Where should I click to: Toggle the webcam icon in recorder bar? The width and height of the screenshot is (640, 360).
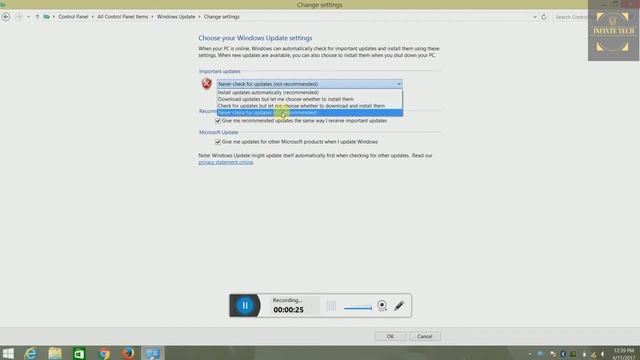[x=382, y=305]
